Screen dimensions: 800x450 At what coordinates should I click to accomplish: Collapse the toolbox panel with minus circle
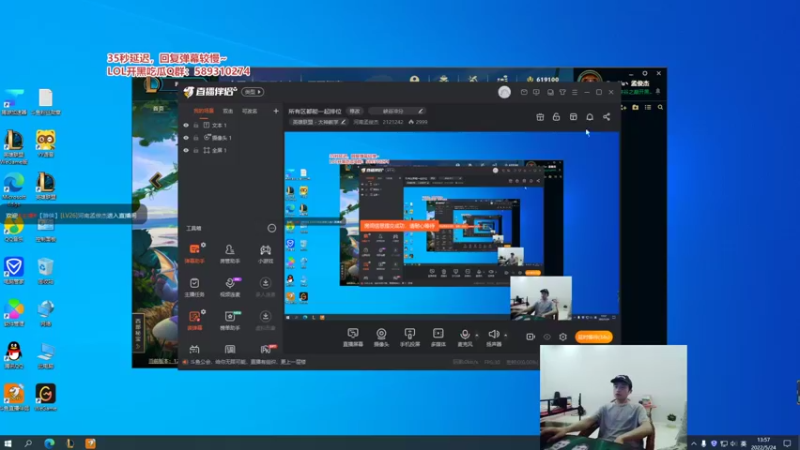[x=272, y=228]
